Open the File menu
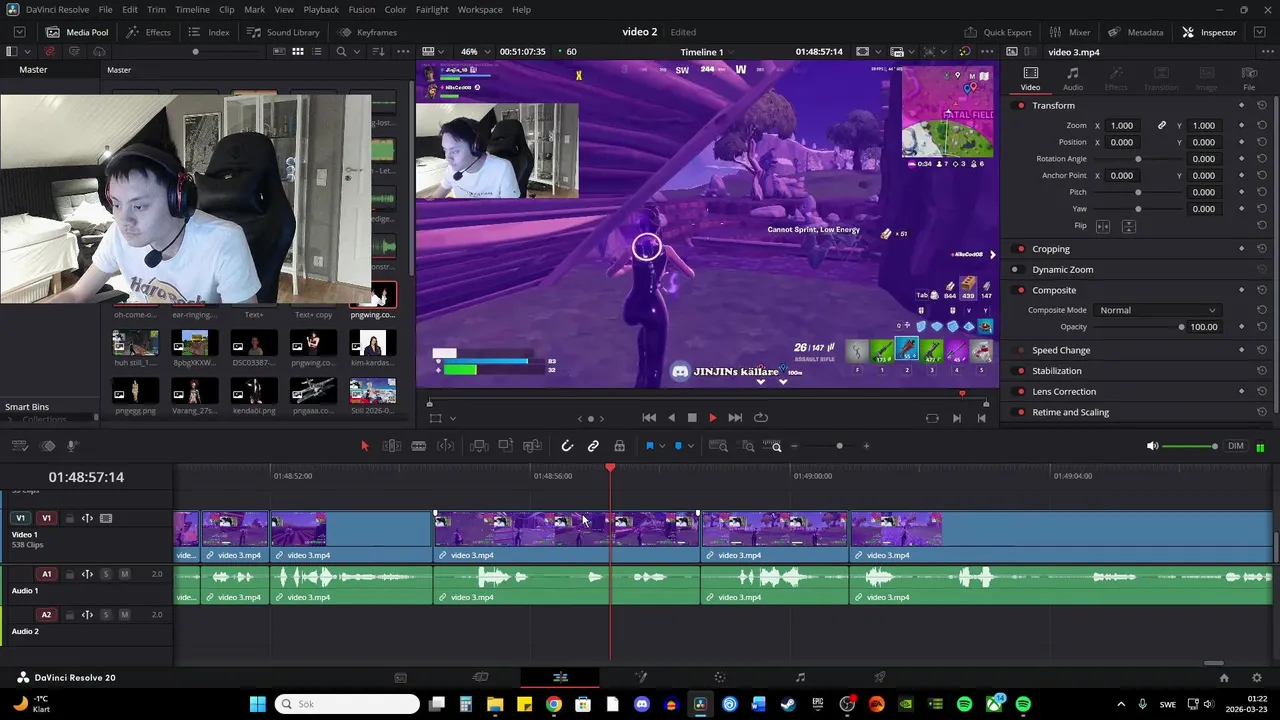Image resolution: width=1280 pixels, height=720 pixels. (105, 9)
